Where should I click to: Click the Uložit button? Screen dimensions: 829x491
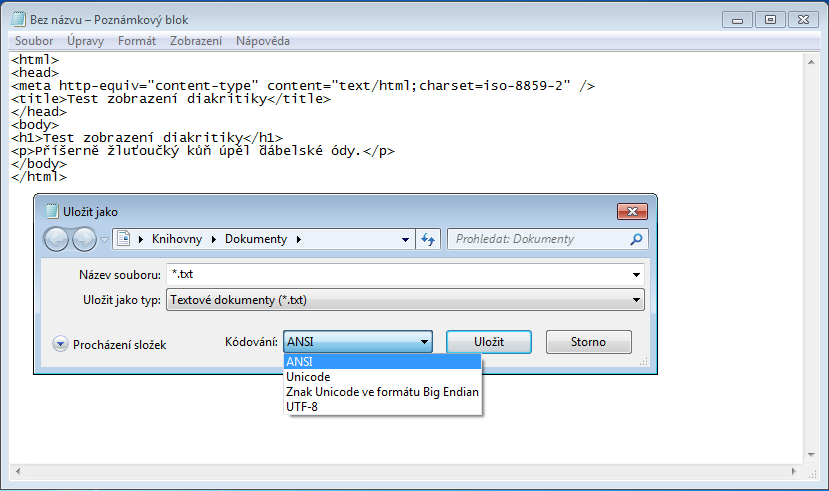[x=489, y=342]
